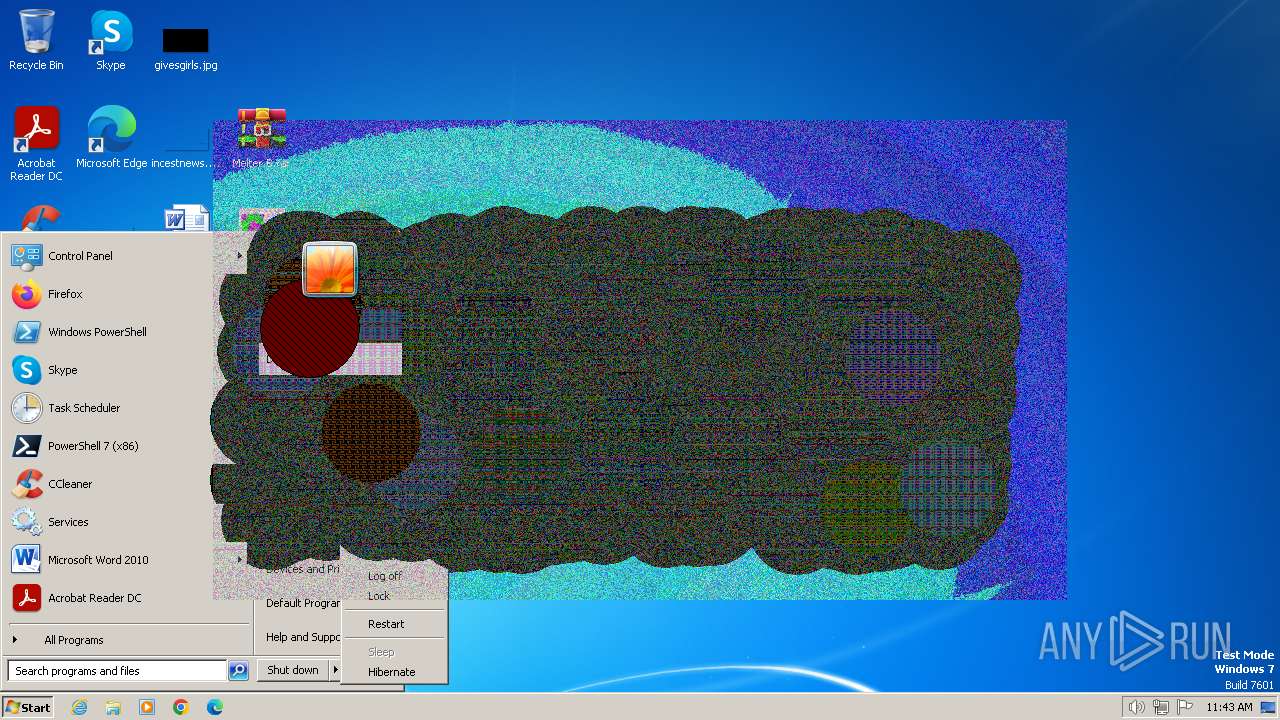1280x720 pixels.
Task: Choose Log off from power menu
Action: coord(385,576)
